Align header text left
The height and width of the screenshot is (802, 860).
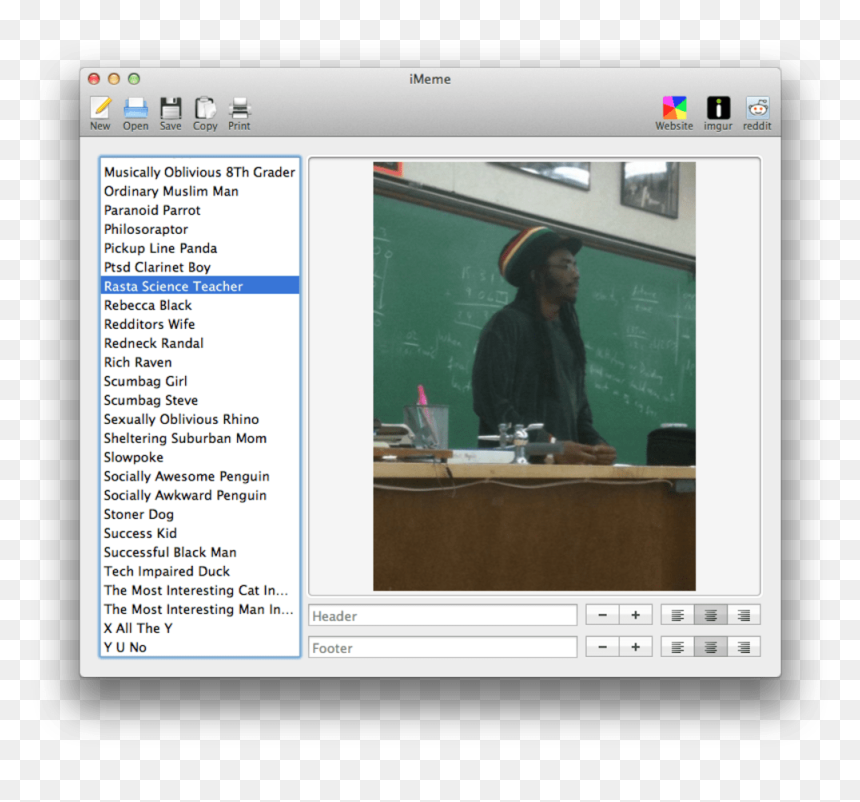pos(677,615)
